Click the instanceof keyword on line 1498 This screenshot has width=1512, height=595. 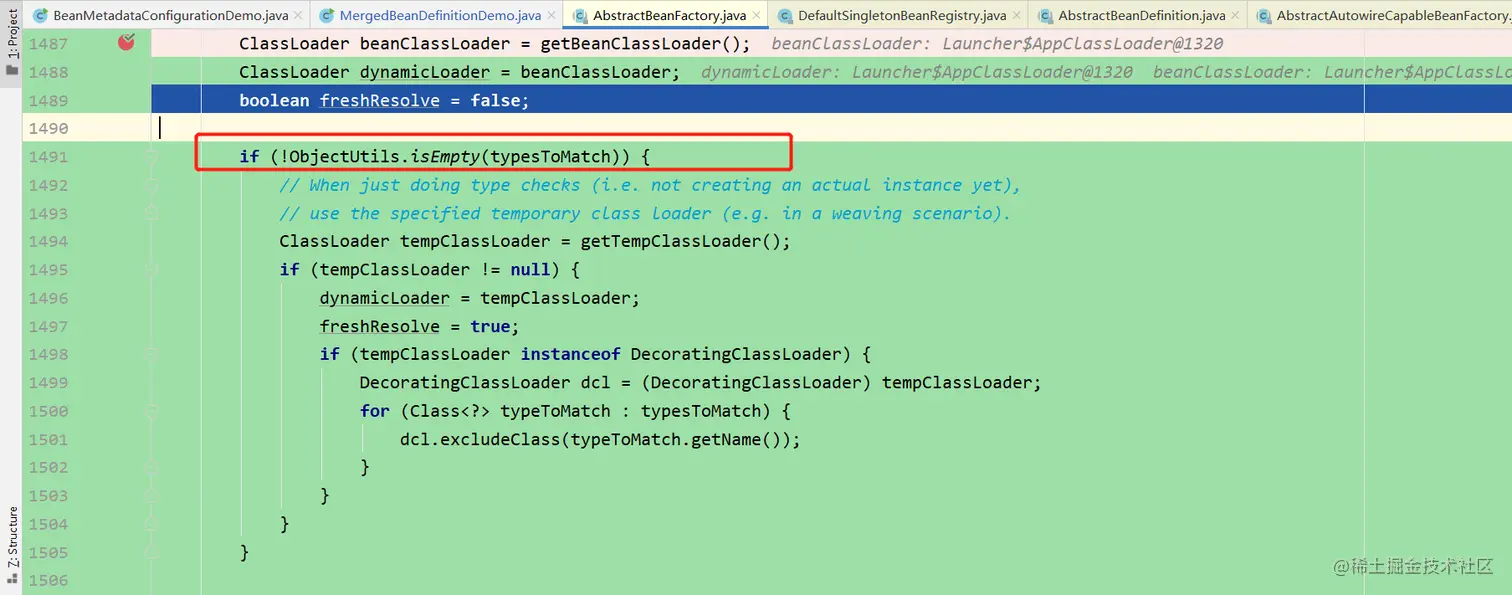tap(570, 354)
